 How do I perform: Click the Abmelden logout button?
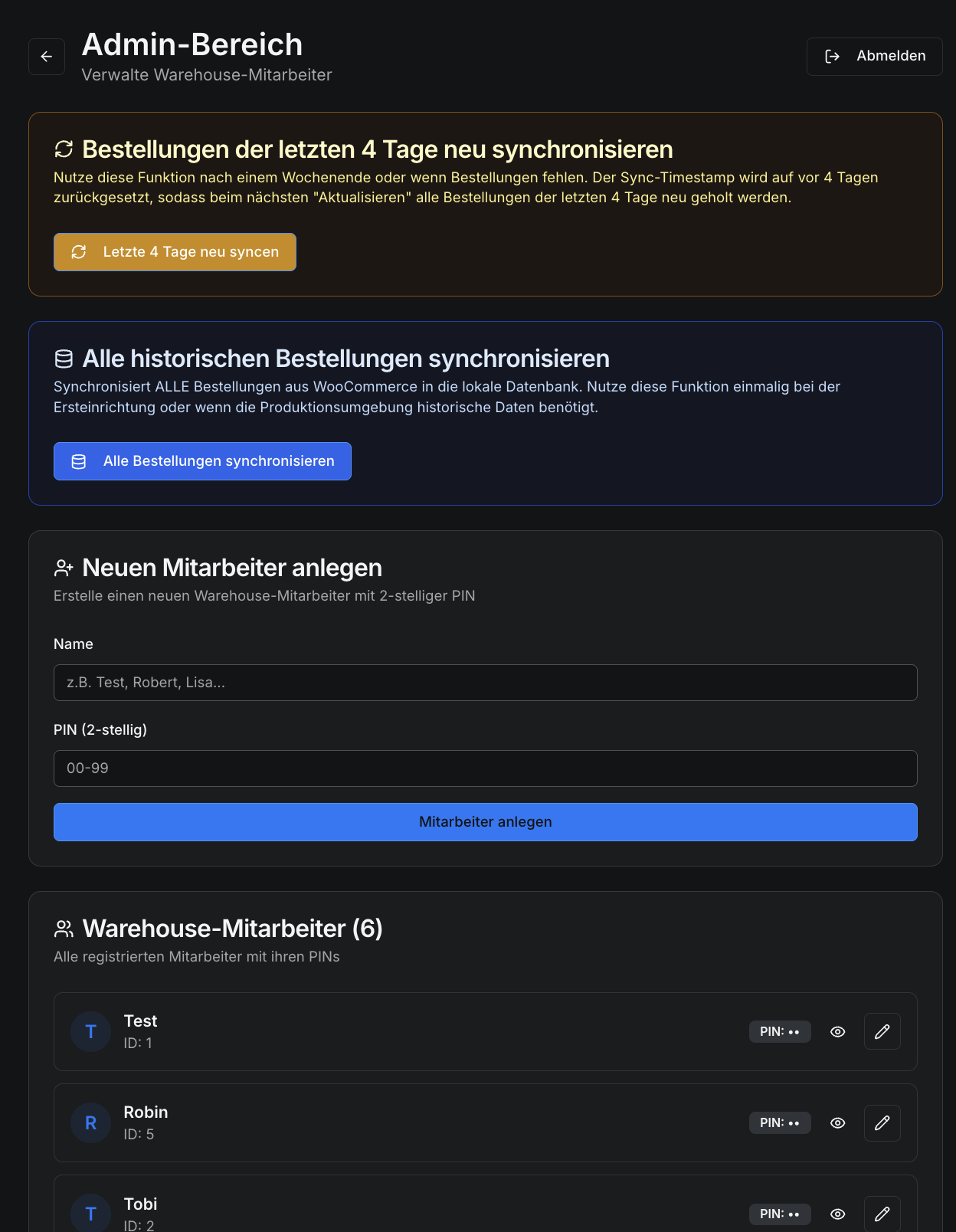[874, 57]
